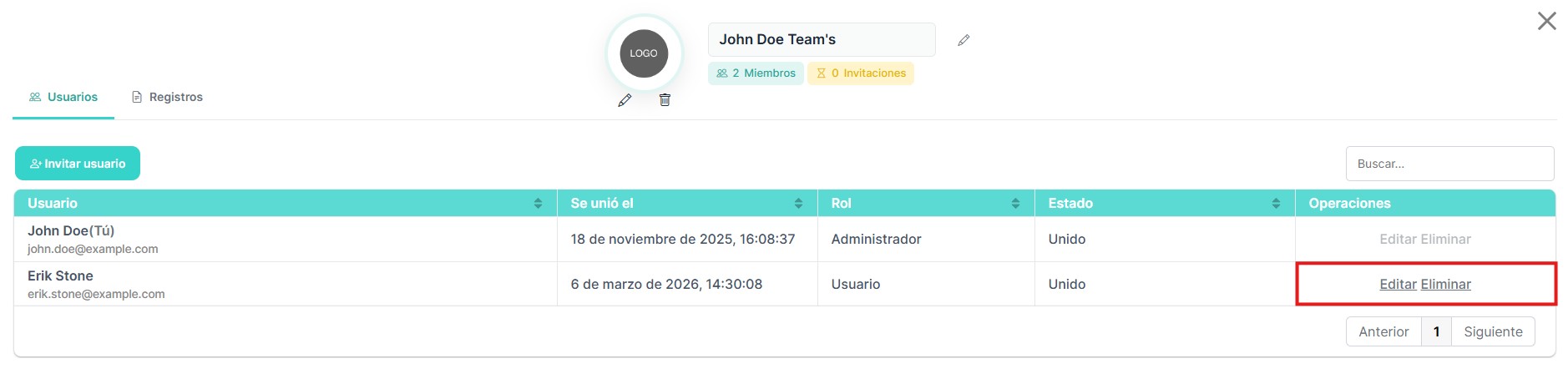Image resolution: width=1568 pixels, height=374 pixels.
Task: Switch to the Usuarios tab
Action: (63, 97)
